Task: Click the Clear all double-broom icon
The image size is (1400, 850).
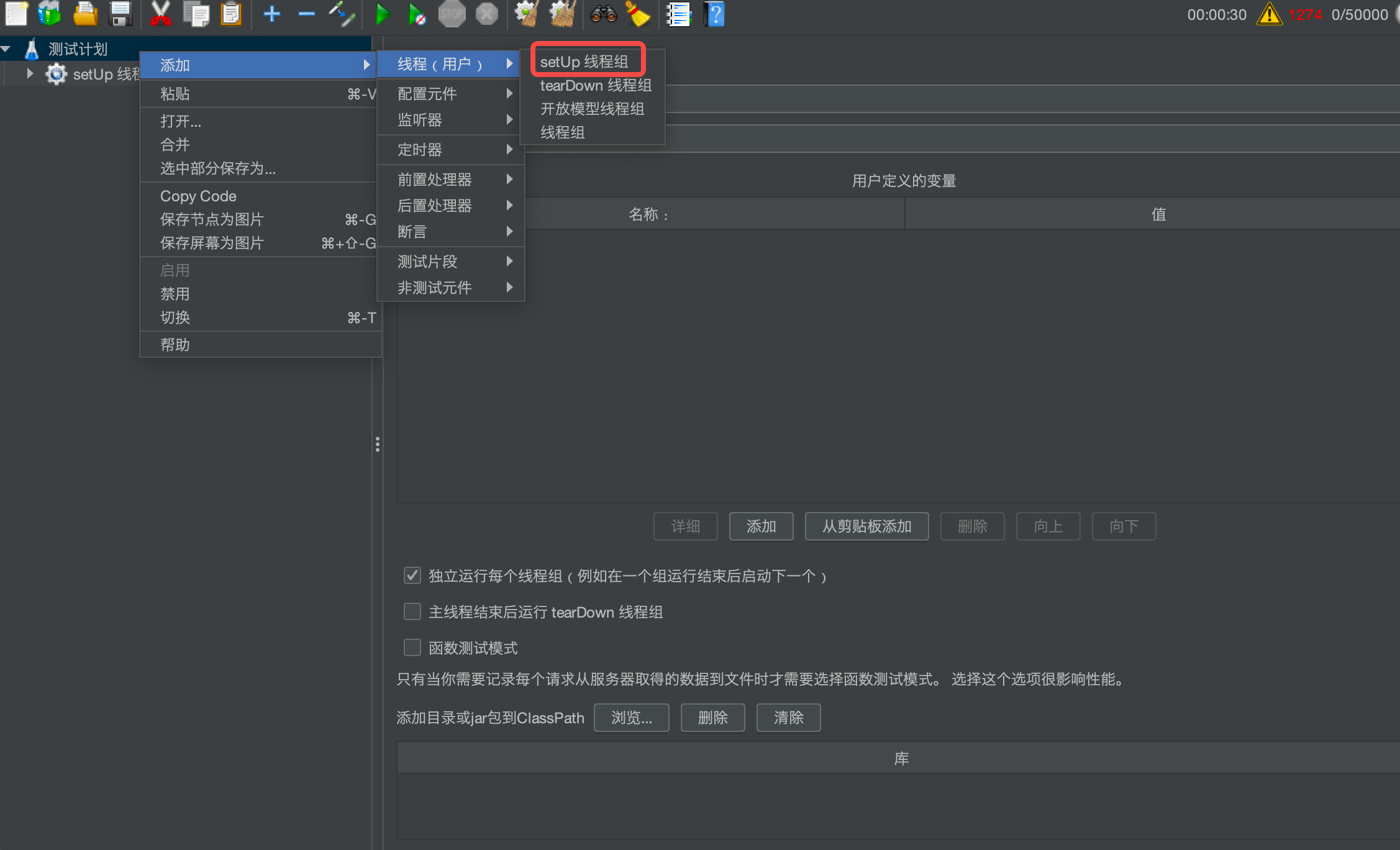Action: [563, 14]
